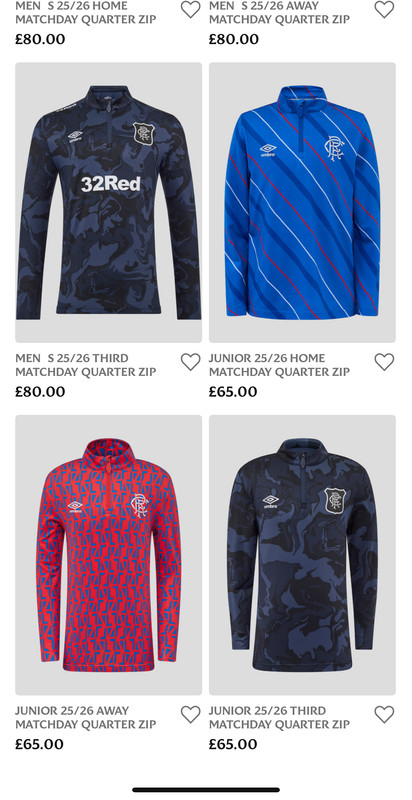This screenshot has width=412, height=800.
Task: Favorite the Men's 25/26 Away Quarter Zip
Action: 384,10
